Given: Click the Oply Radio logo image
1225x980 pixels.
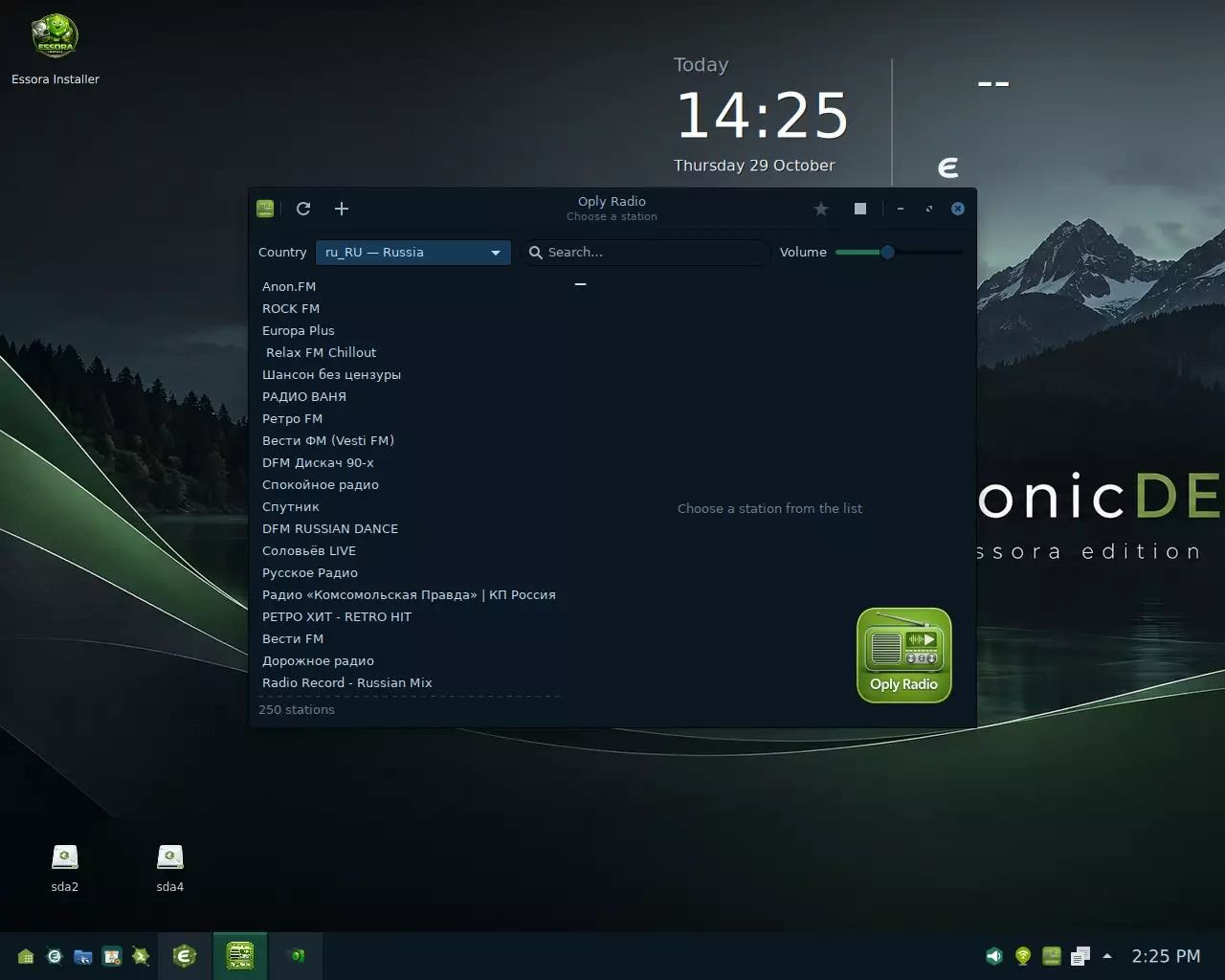Looking at the screenshot, I should [904, 656].
